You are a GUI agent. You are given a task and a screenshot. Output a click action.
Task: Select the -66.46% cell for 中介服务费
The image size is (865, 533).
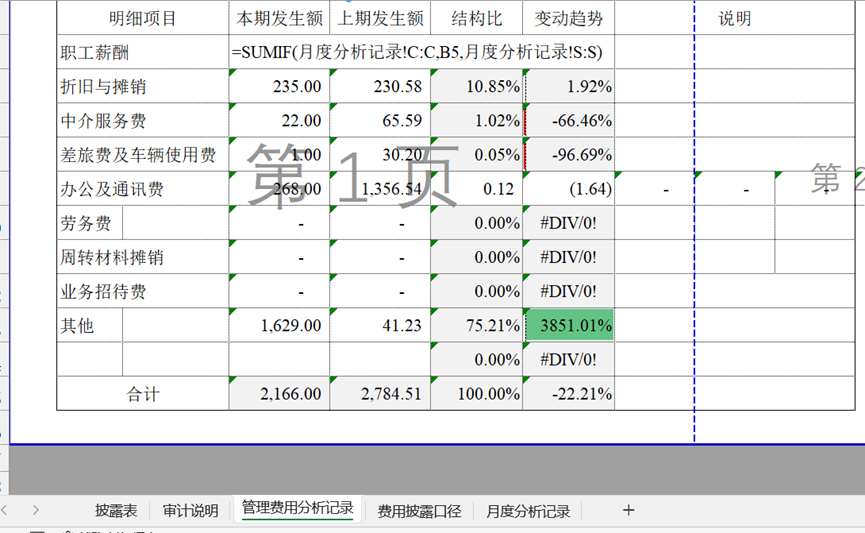[568, 121]
